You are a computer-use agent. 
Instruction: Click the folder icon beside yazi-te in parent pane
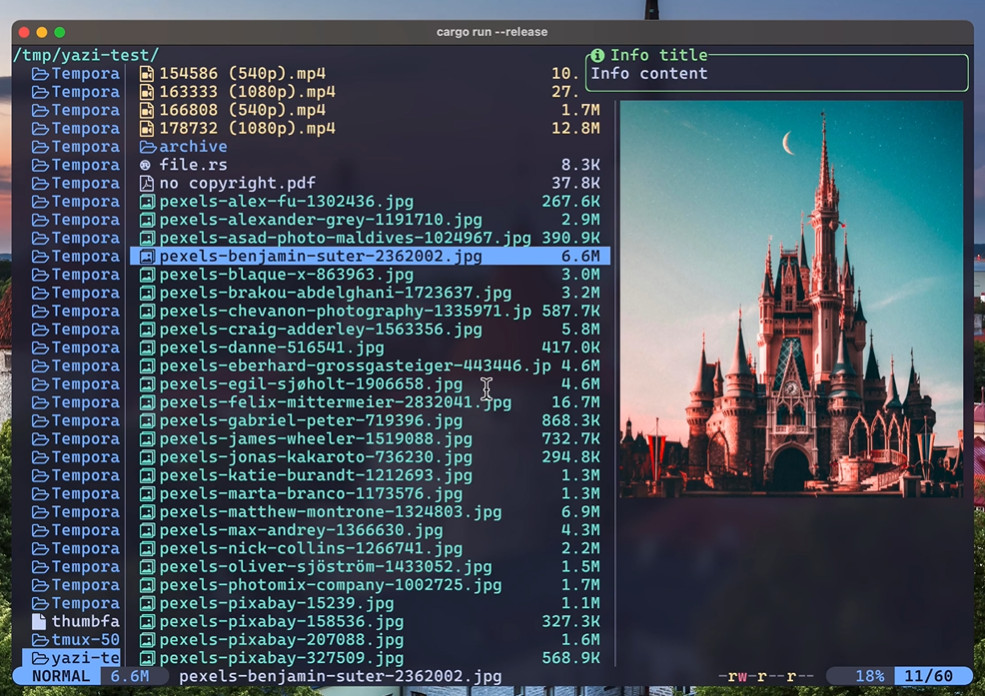(40, 658)
